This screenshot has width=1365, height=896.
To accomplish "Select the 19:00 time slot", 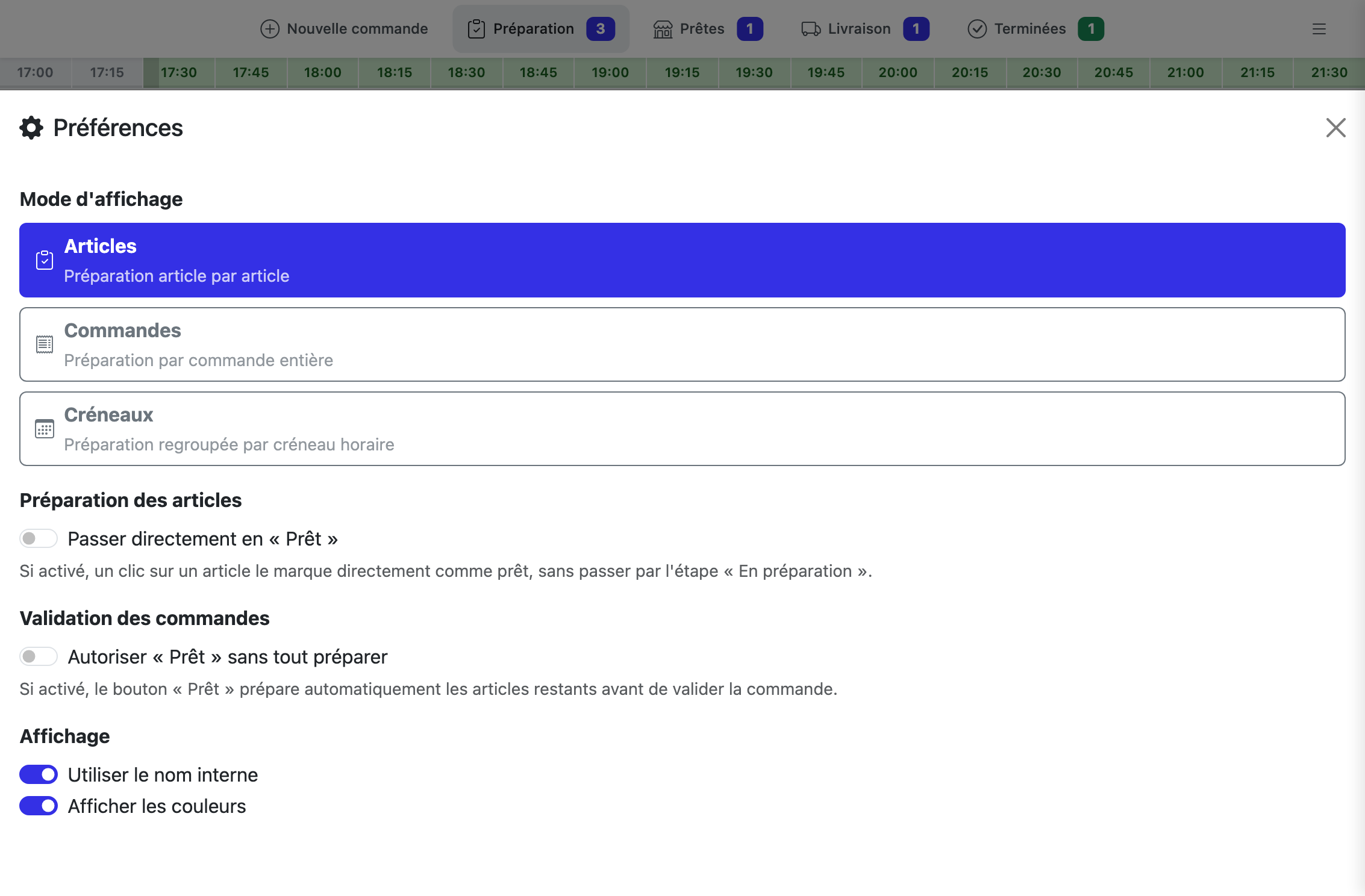I will tap(610, 73).
